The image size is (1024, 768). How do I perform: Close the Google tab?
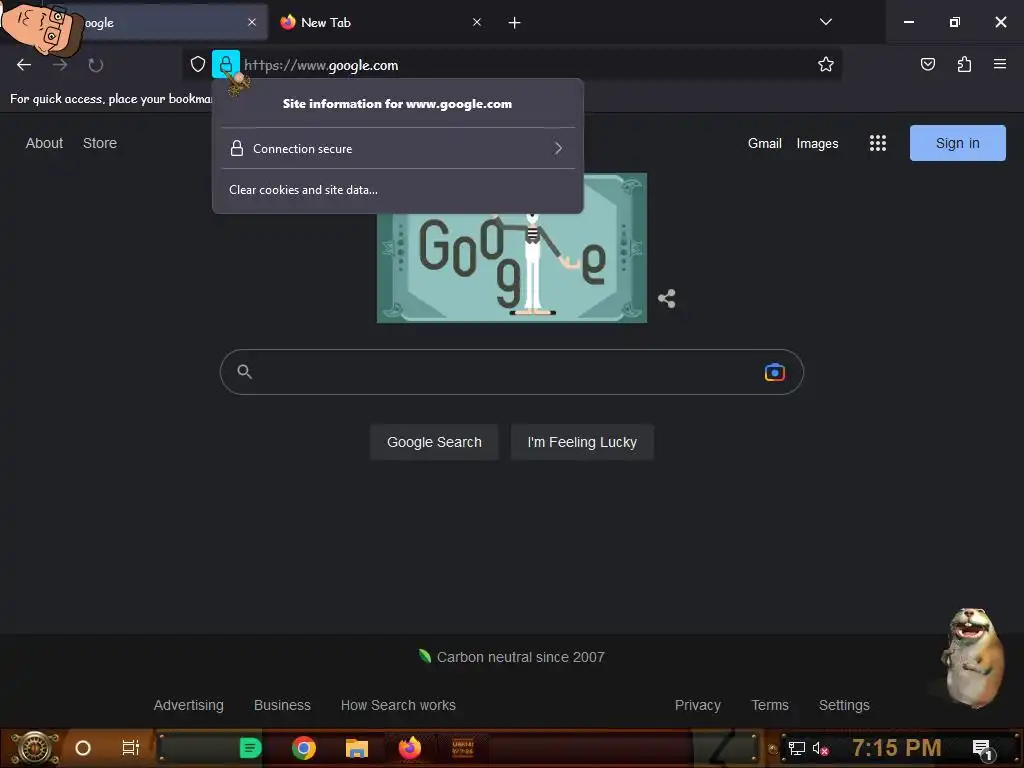[252, 22]
